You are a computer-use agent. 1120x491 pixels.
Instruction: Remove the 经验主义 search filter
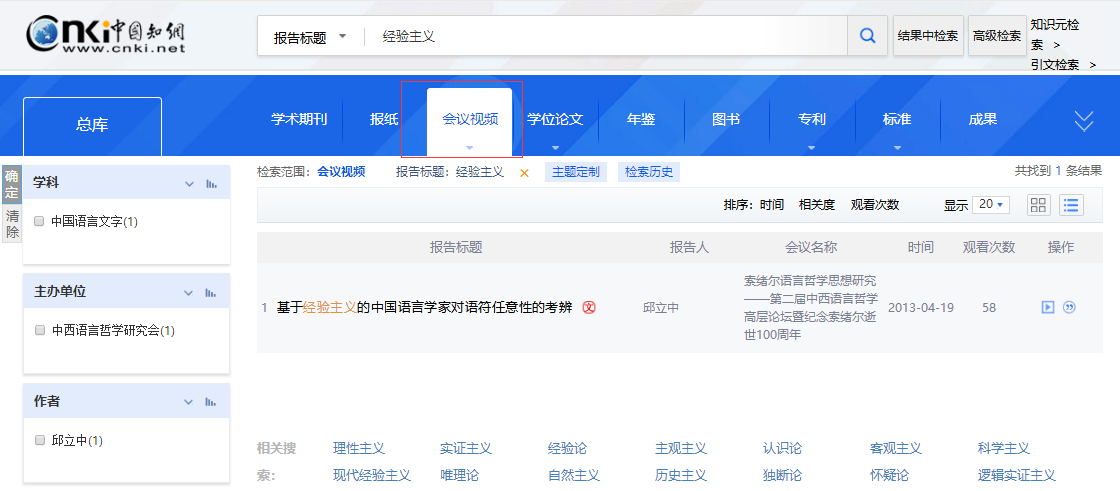coord(524,173)
